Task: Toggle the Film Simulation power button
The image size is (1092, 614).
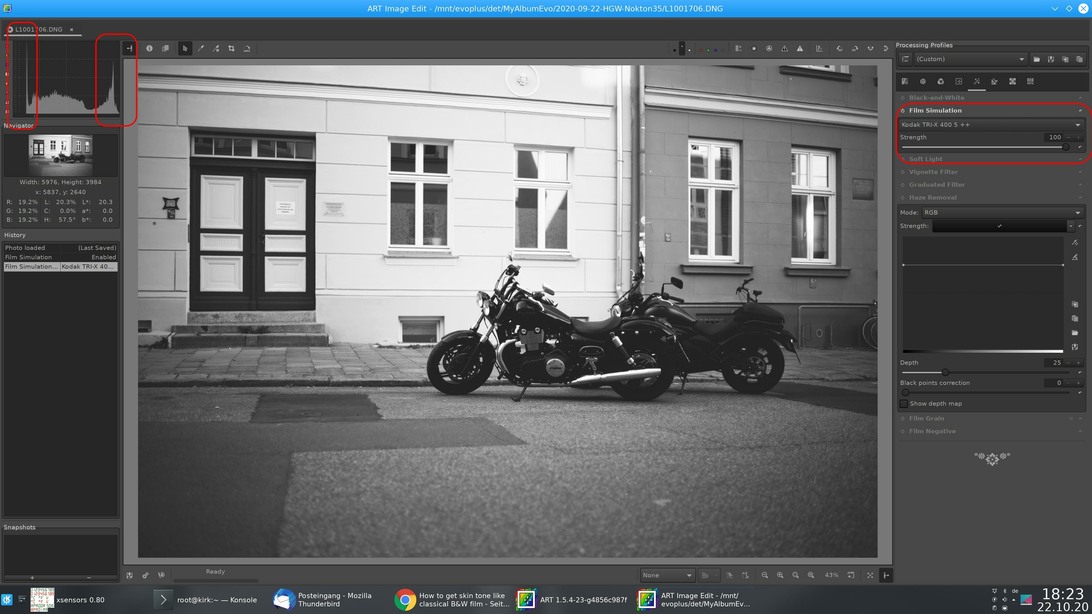Action: (903, 111)
